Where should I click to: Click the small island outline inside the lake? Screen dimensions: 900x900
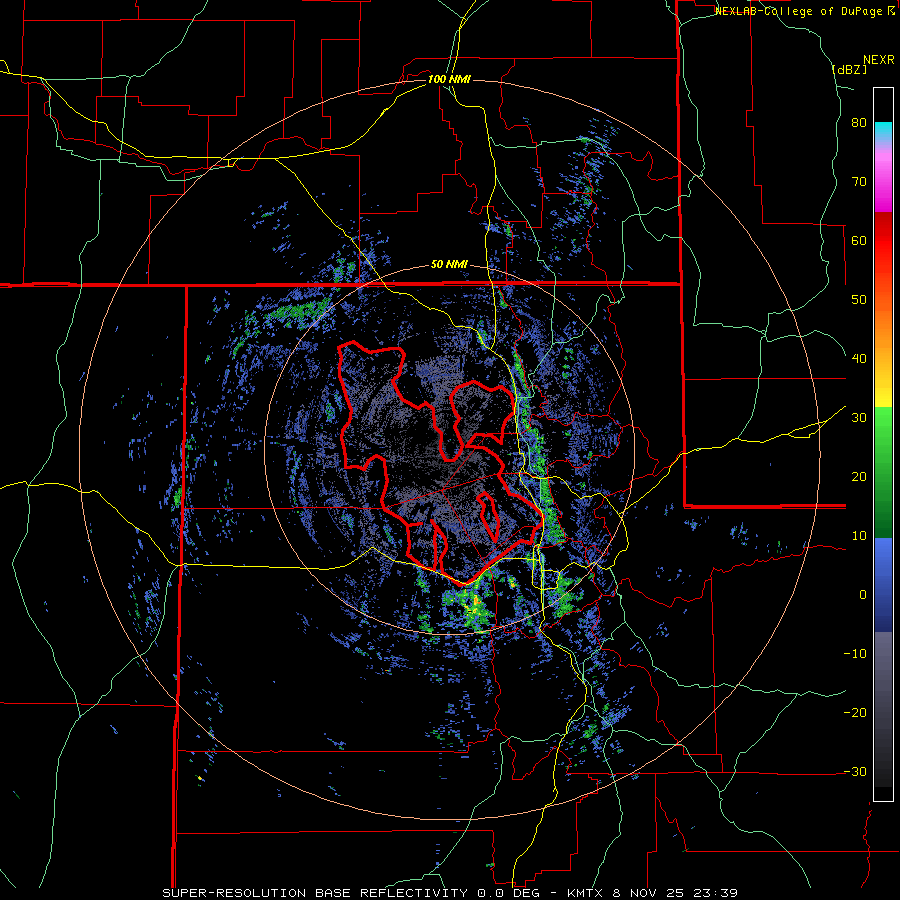pyautogui.click(x=489, y=517)
